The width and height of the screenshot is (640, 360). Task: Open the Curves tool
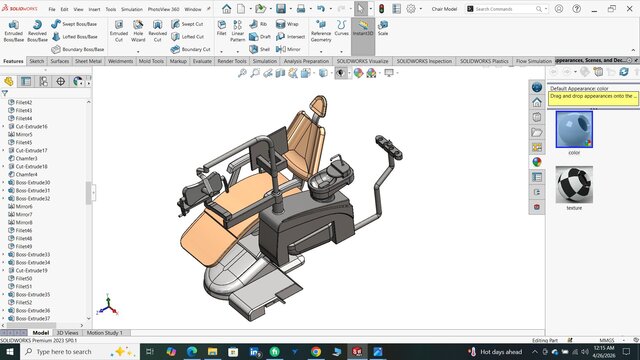point(342,28)
